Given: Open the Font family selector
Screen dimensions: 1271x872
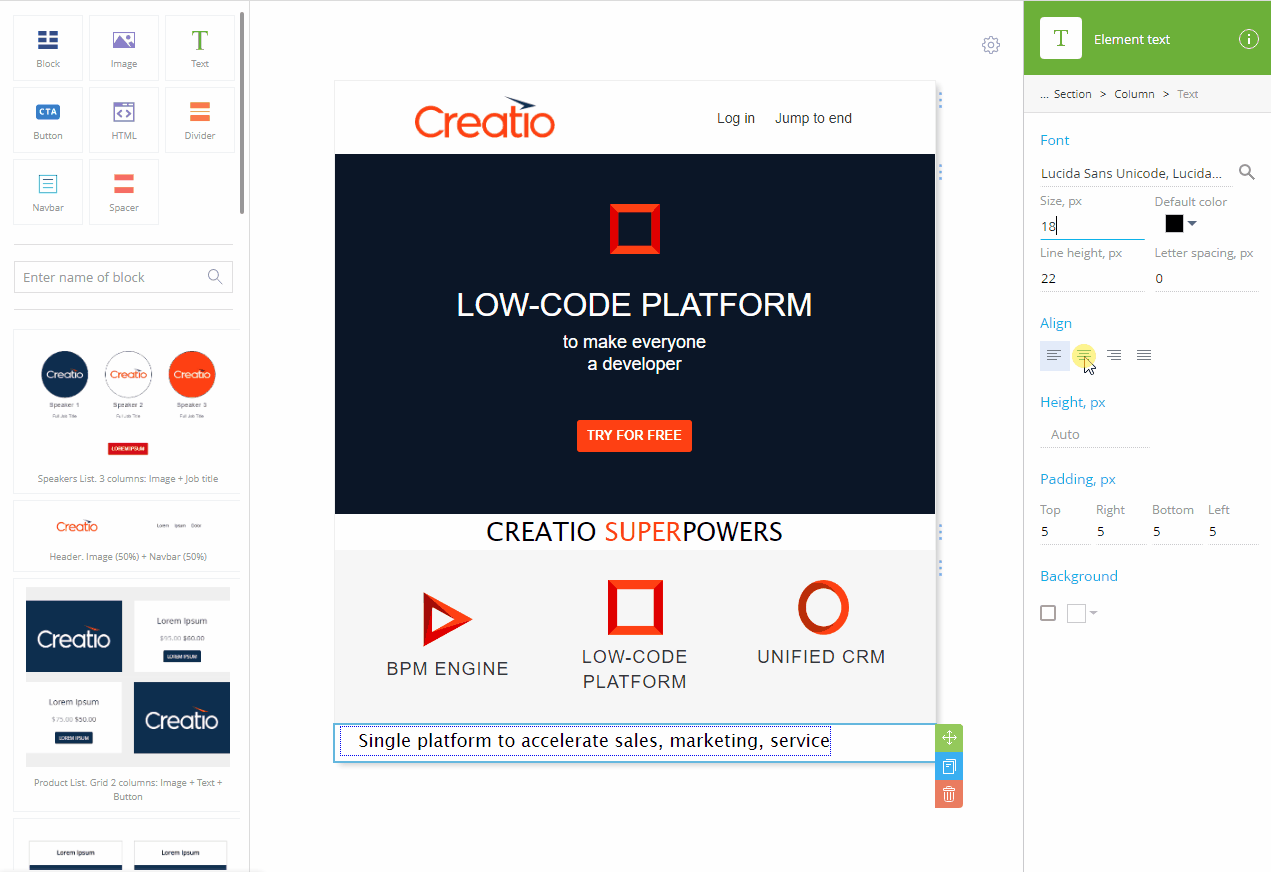Looking at the screenshot, I should (1136, 173).
